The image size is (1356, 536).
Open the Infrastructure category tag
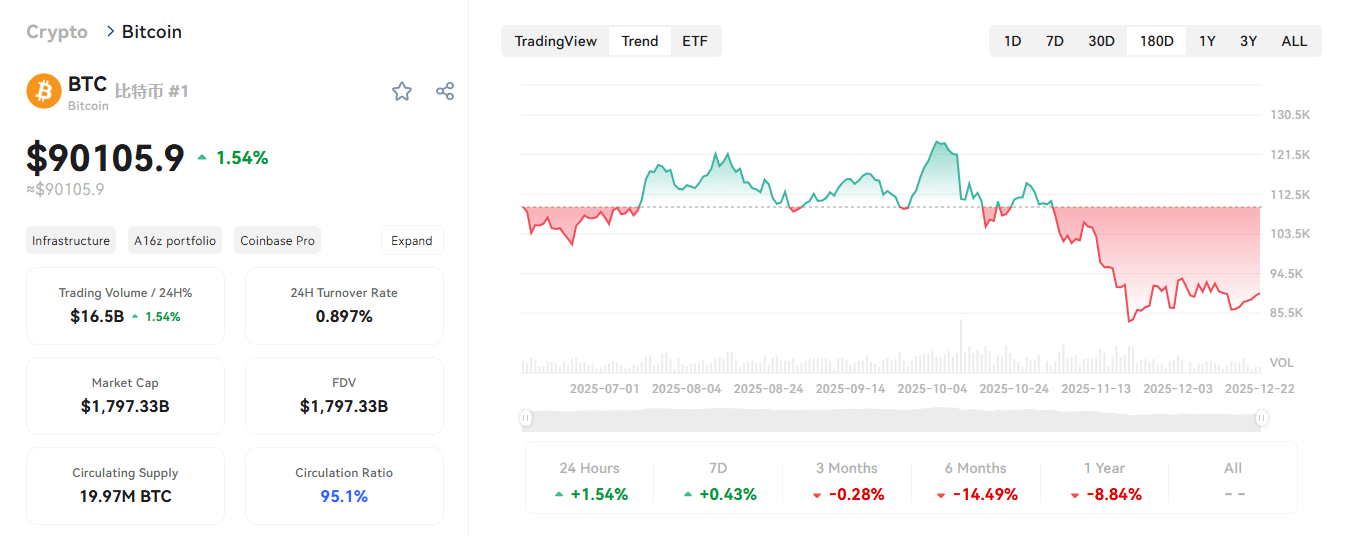click(x=71, y=241)
